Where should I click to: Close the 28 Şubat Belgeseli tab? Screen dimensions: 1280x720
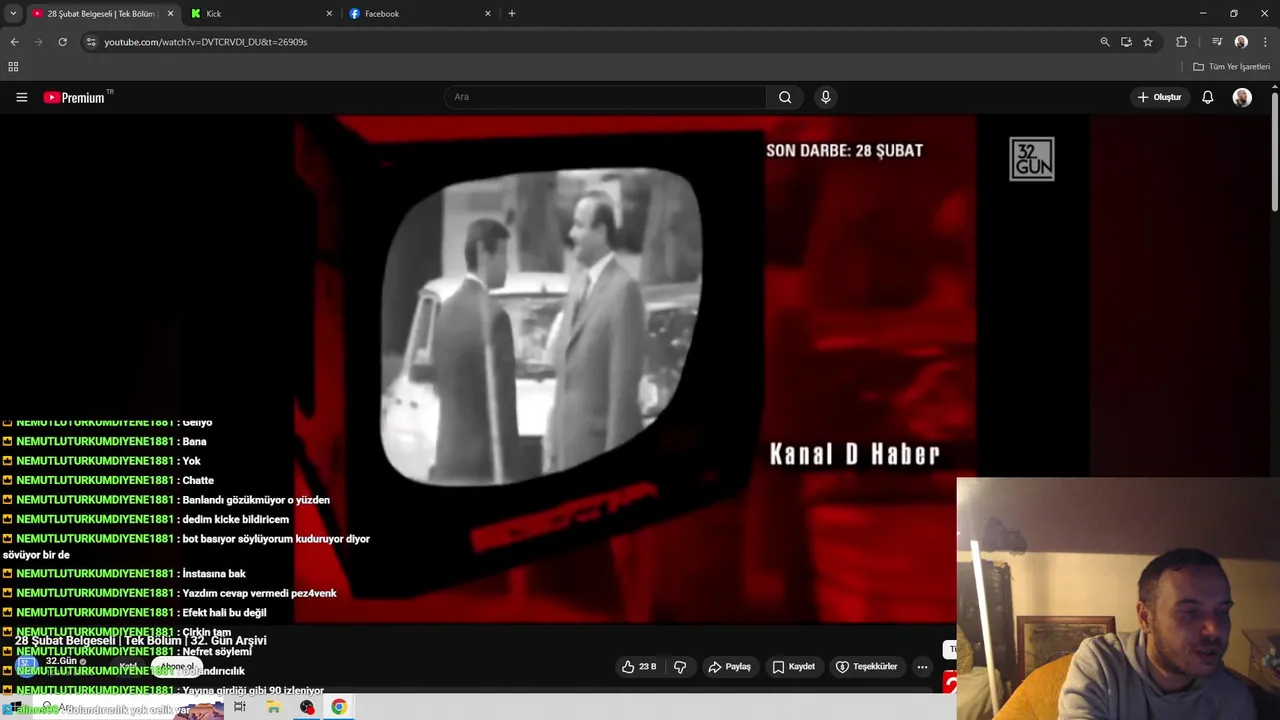point(170,14)
